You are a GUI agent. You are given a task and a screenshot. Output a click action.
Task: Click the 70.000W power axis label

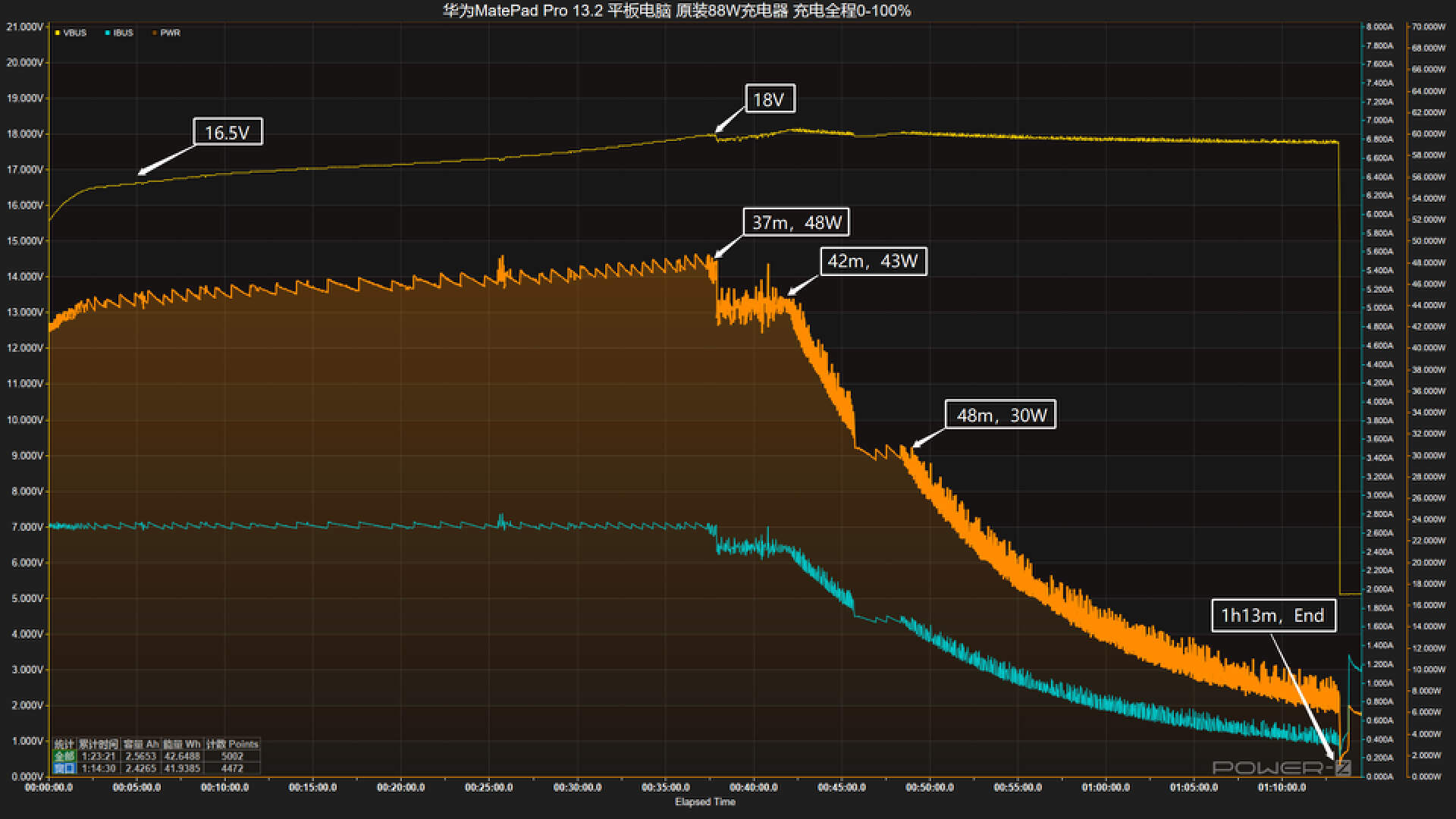point(1429,27)
